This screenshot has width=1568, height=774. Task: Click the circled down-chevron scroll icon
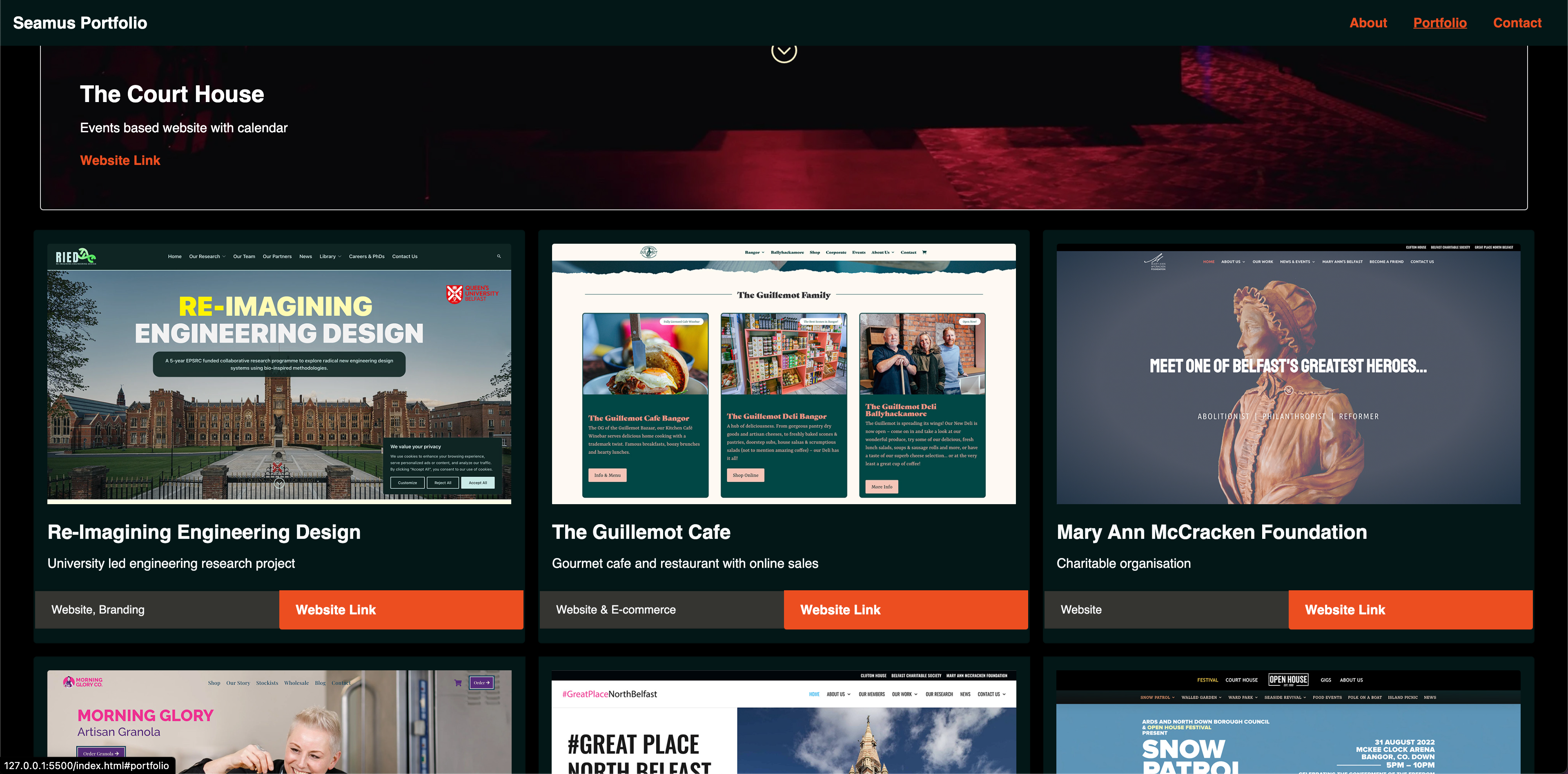click(784, 51)
